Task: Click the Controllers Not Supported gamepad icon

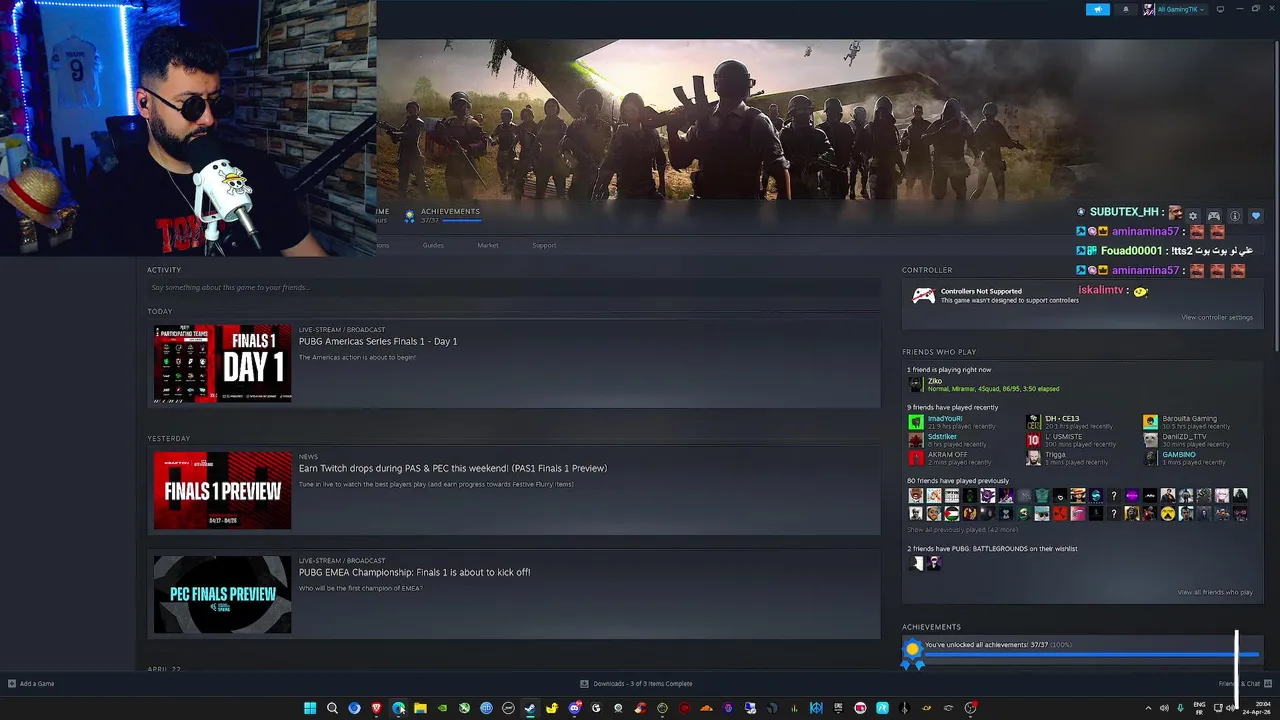Action: tap(923, 296)
